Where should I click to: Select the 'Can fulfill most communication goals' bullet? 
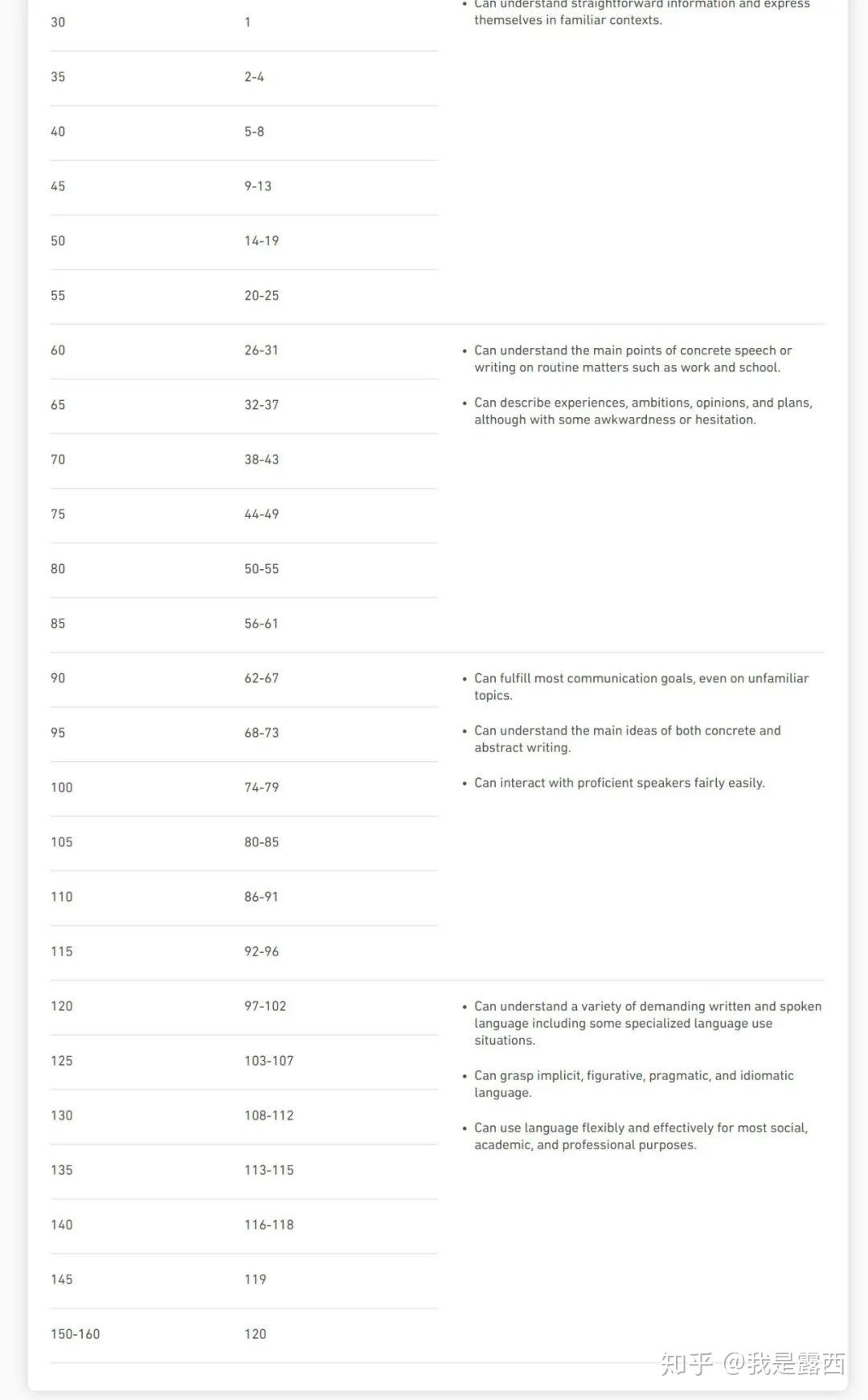pyautogui.click(x=641, y=686)
